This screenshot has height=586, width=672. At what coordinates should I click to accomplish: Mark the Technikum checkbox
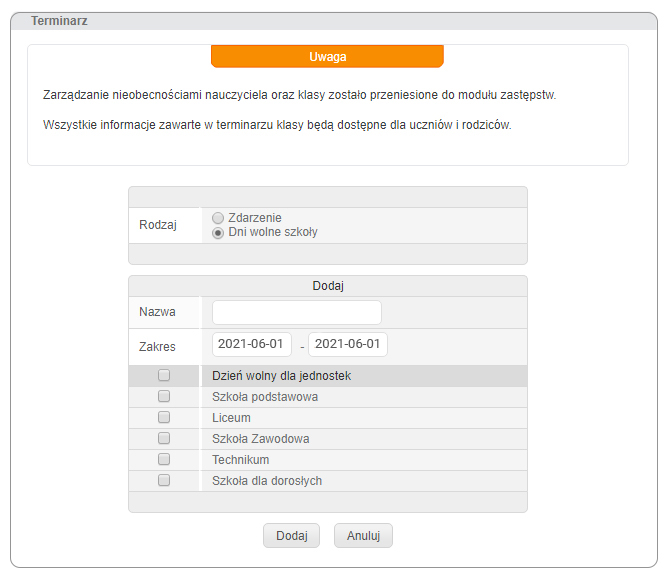click(x=164, y=460)
